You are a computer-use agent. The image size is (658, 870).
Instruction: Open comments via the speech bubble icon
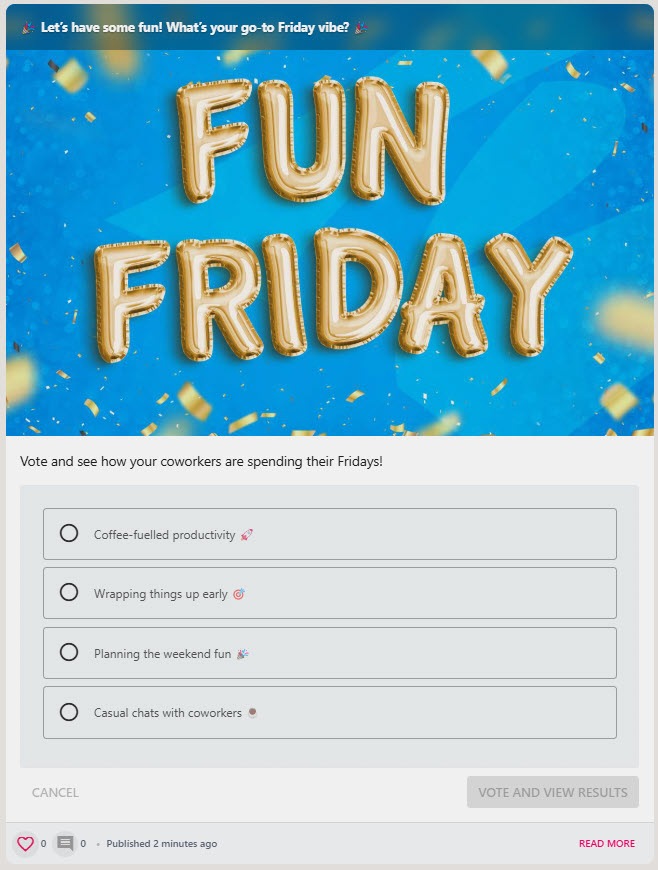pyautogui.click(x=65, y=843)
